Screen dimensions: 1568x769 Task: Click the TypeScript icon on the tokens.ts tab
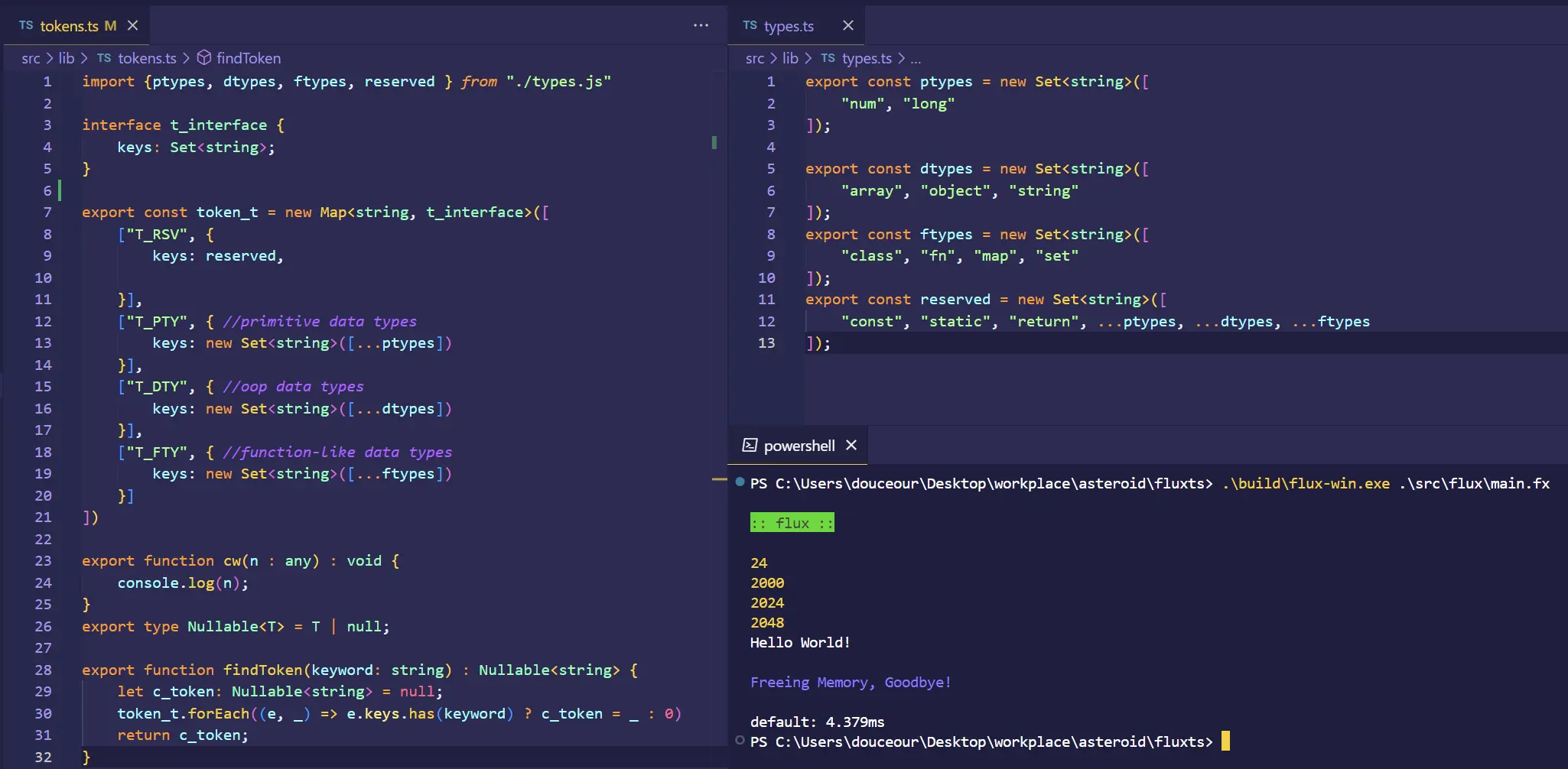[x=26, y=25]
